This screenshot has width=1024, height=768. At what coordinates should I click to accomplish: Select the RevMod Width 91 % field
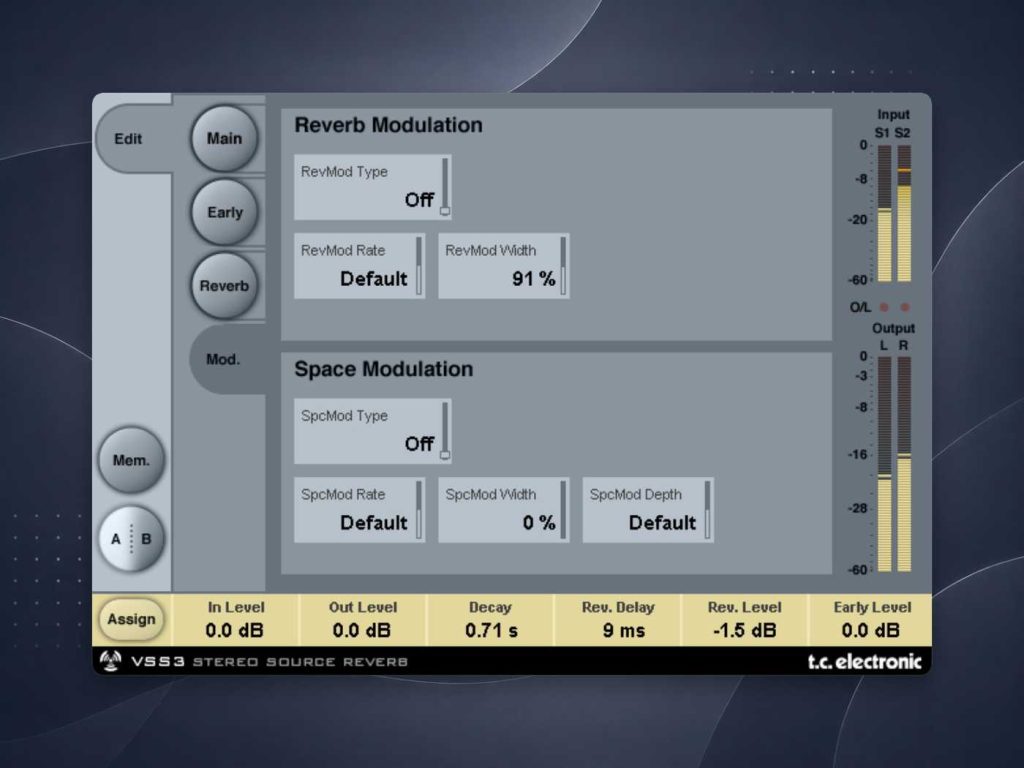coord(504,266)
